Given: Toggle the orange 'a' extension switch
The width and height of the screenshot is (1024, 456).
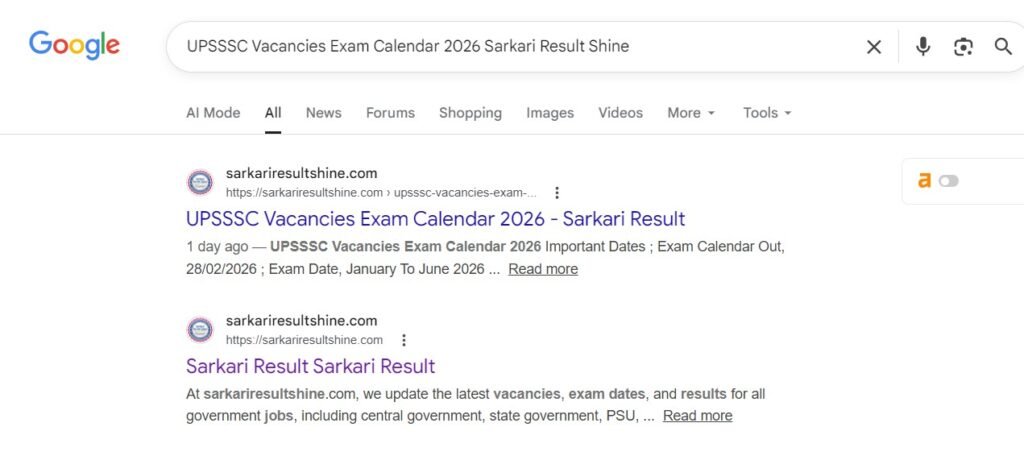Looking at the screenshot, I should (x=948, y=181).
